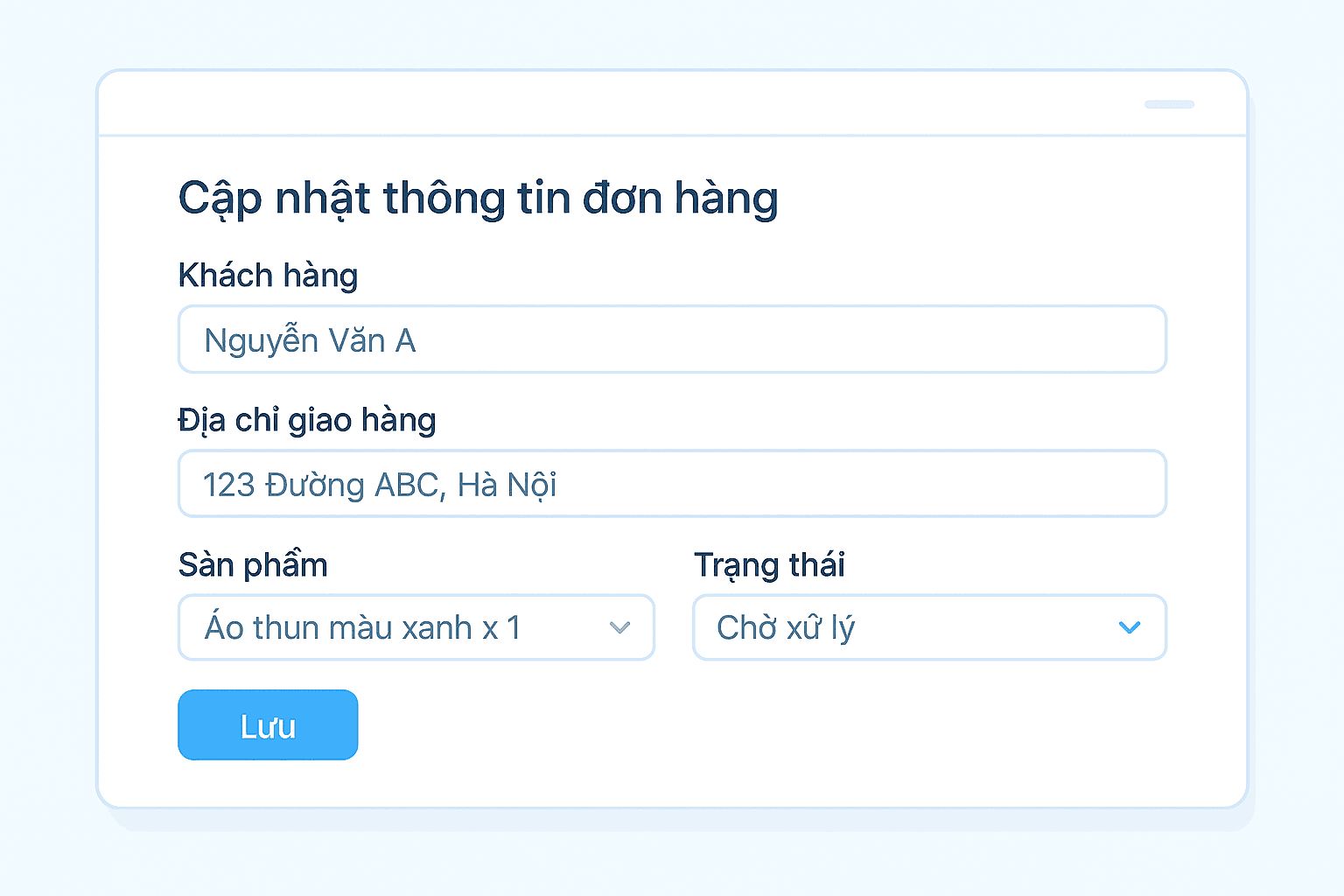The width and height of the screenshot is (1344, 896).
Task: Click the blue chevron arrow beside Chờ xử lý
Action: click(x=1130, y=627)
